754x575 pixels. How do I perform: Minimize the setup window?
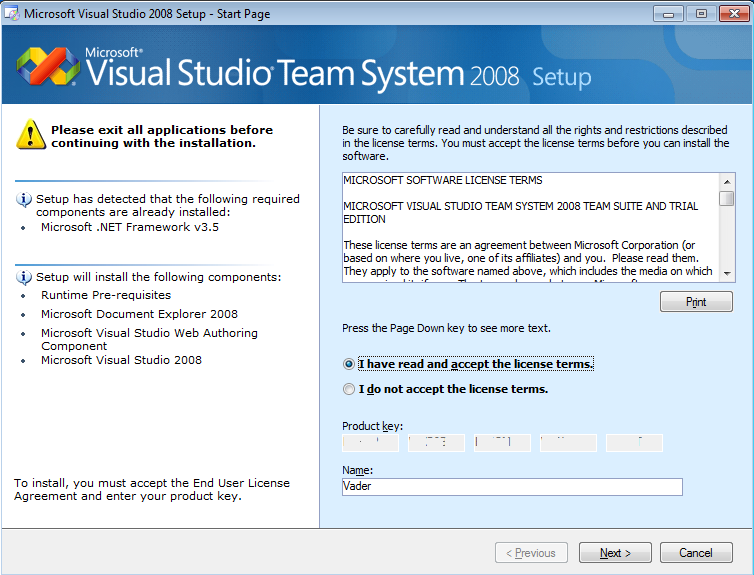pos(668,13)
